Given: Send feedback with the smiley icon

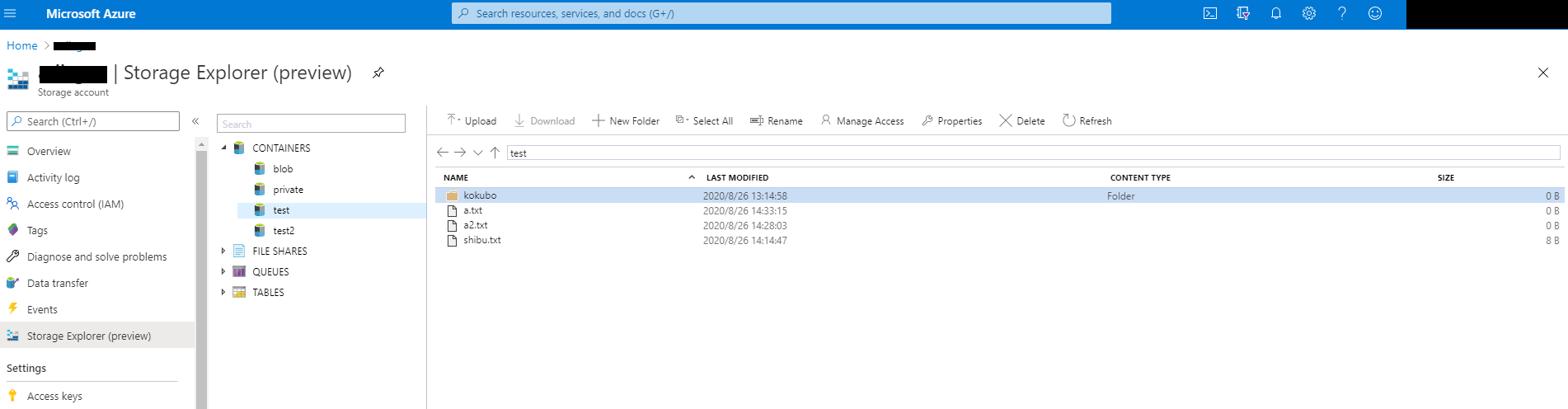Looking at the screenshot, I should pos(1375,13).
